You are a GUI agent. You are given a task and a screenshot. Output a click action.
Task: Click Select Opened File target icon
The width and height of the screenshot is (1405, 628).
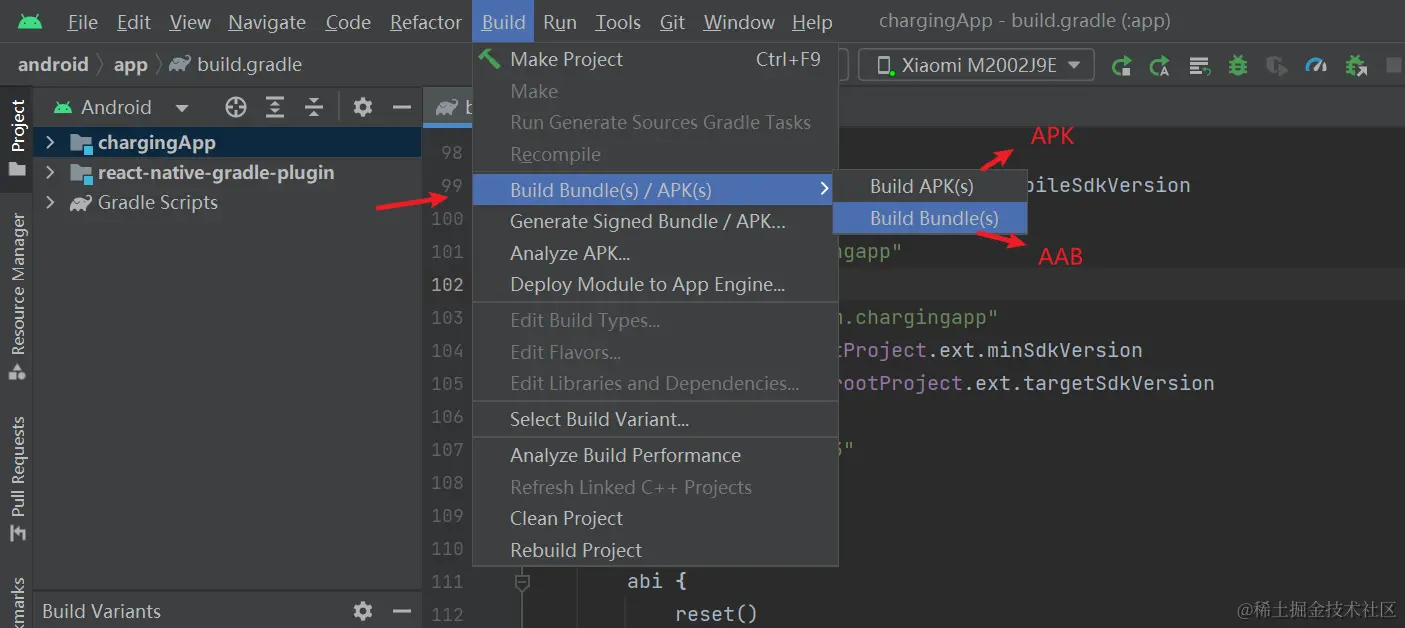coord(236,107)
